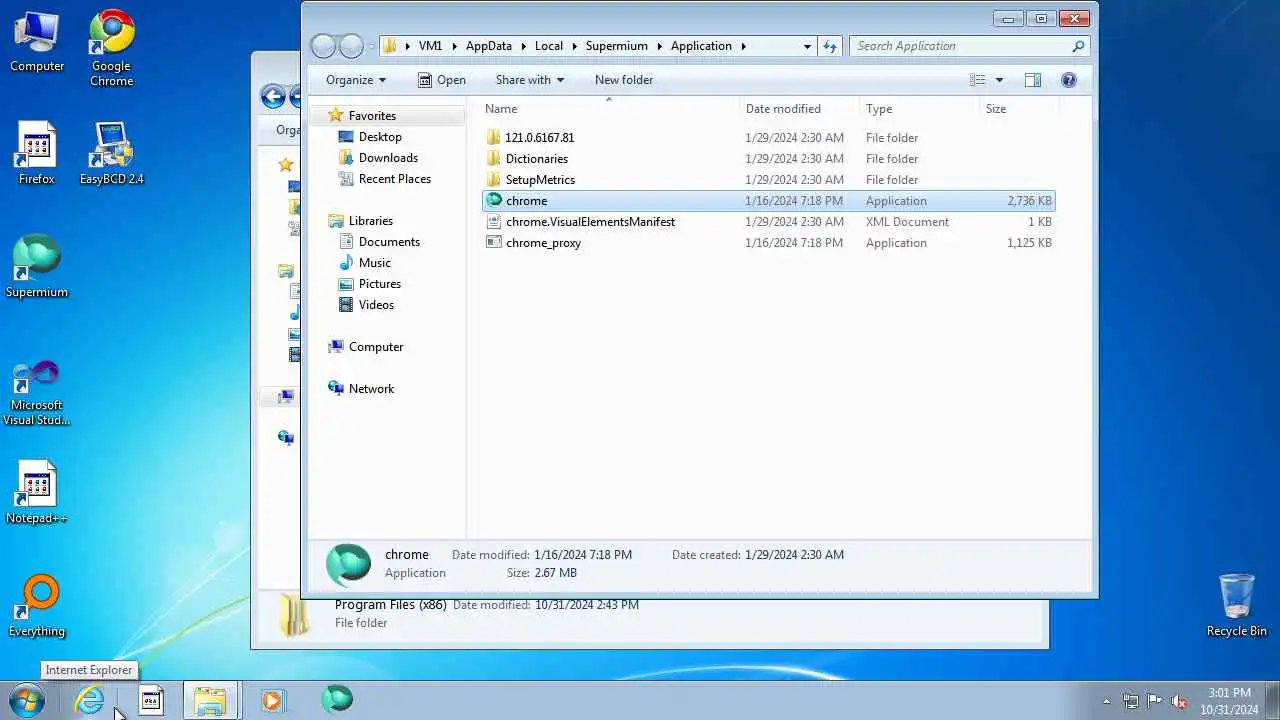Select the EasyBCD 2.4 desktop shortcut
The image size is (1280, 720).
coord(111,154)
